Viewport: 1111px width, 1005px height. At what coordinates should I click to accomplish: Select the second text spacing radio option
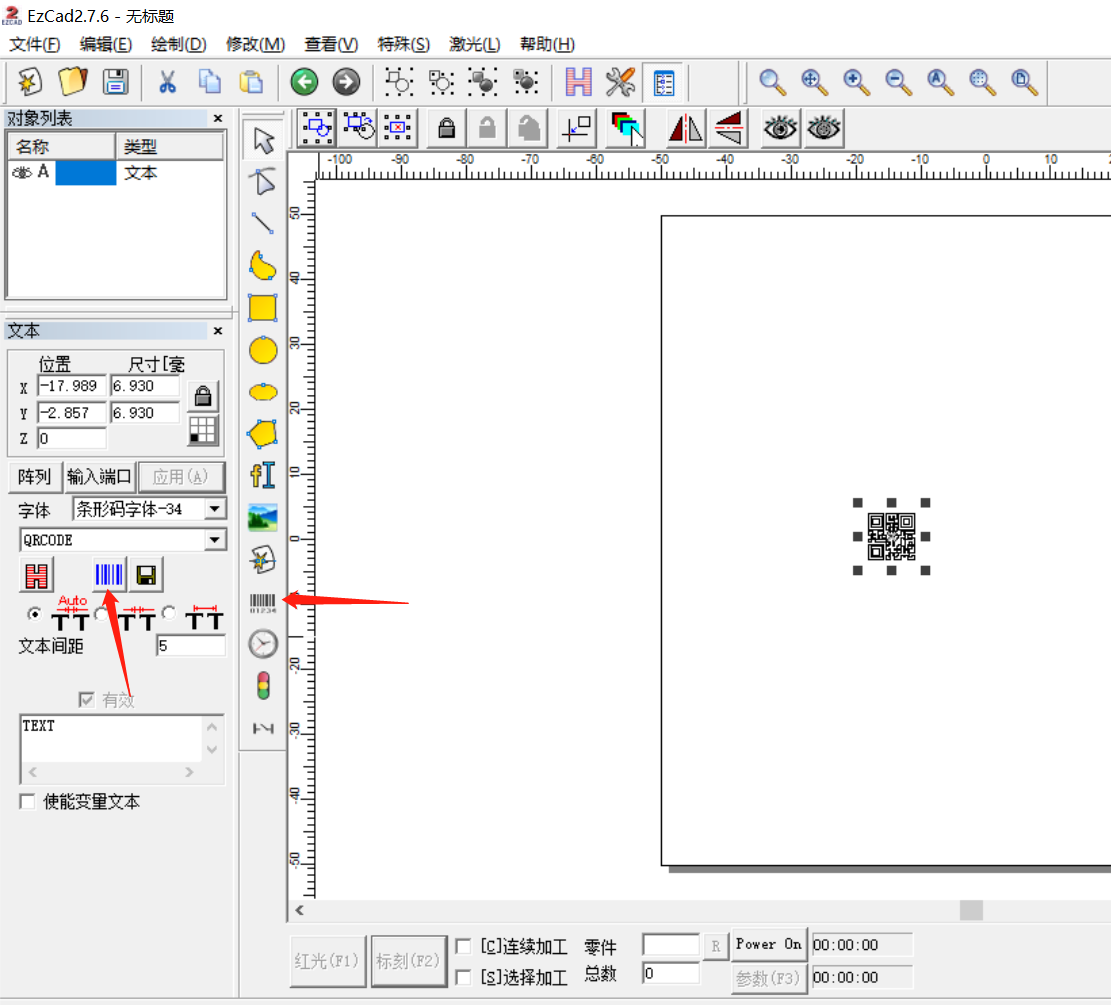click(101, 614)
